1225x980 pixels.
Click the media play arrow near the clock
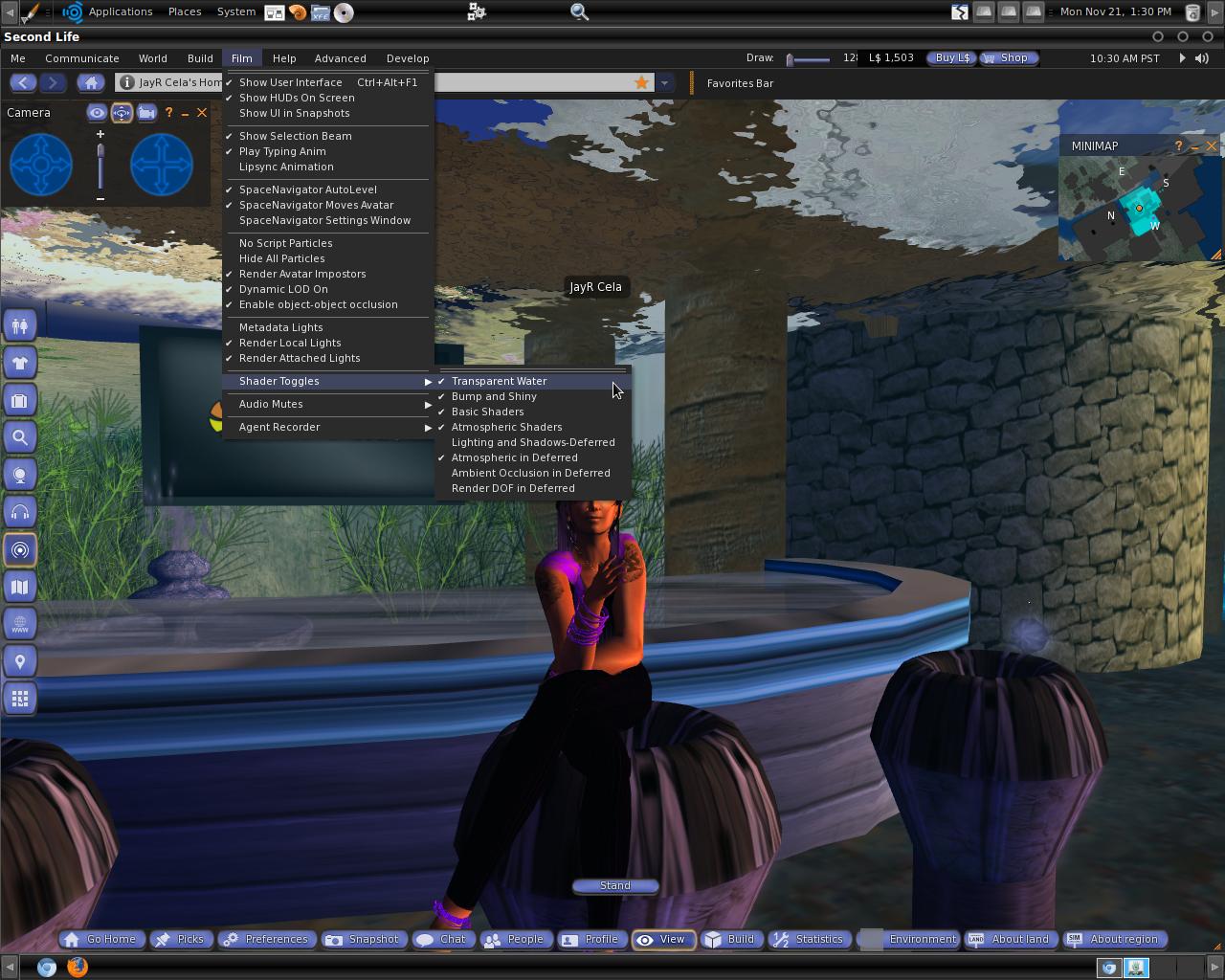tap(1182, 58)
